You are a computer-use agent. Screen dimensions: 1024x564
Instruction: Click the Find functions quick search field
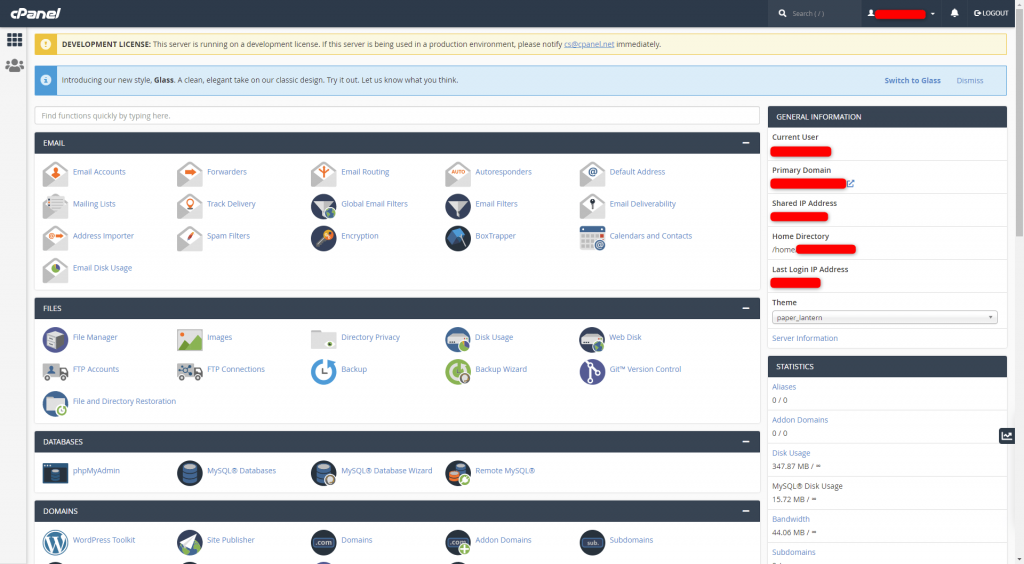397,116
